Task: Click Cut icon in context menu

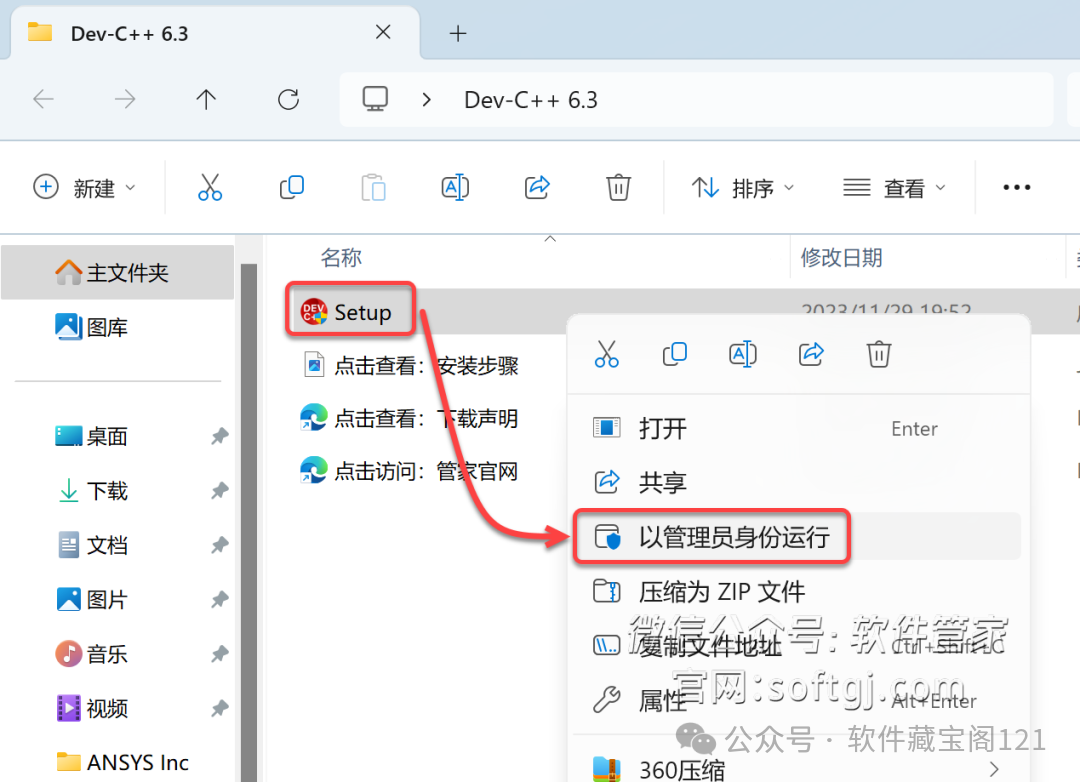Action: pyautogui.click(x=607, y=354)
